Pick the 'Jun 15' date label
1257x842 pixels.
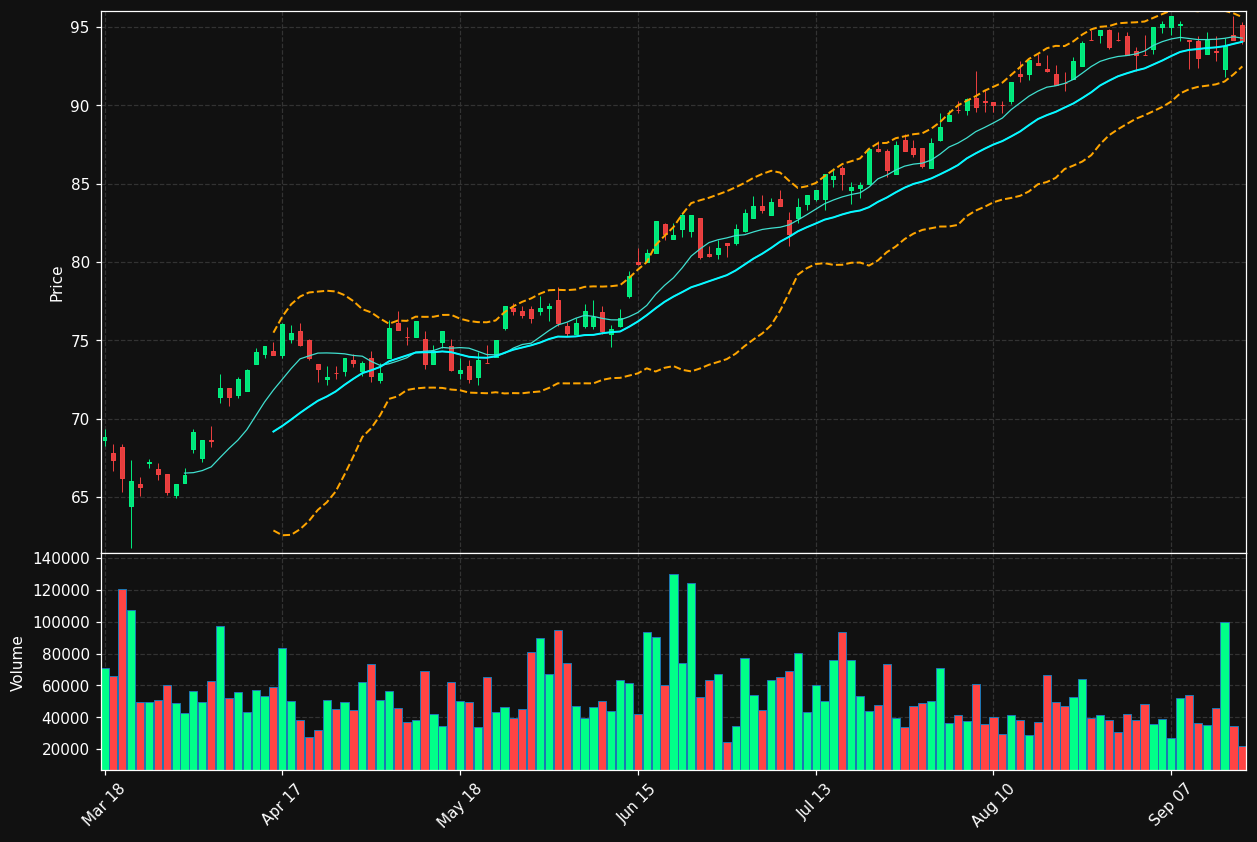[x=637, y=805]
